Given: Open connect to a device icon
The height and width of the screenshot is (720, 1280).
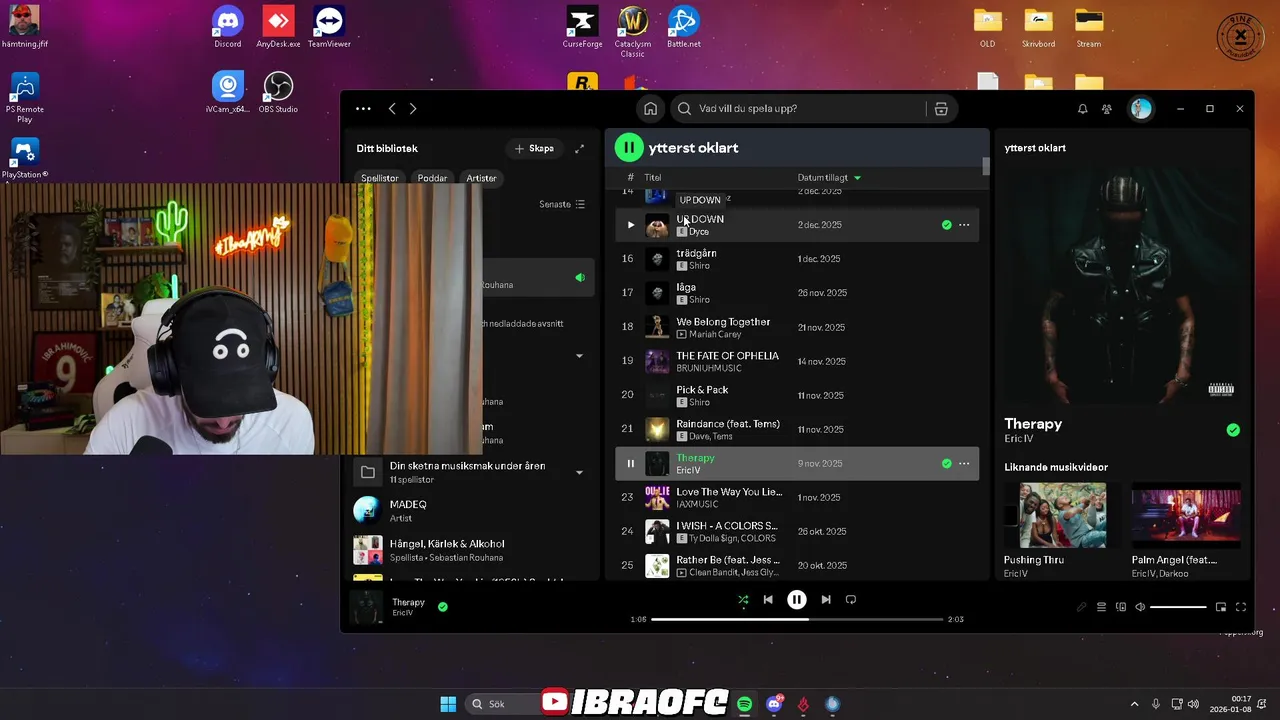Looking at the screenshot, I should [1121, 607].
